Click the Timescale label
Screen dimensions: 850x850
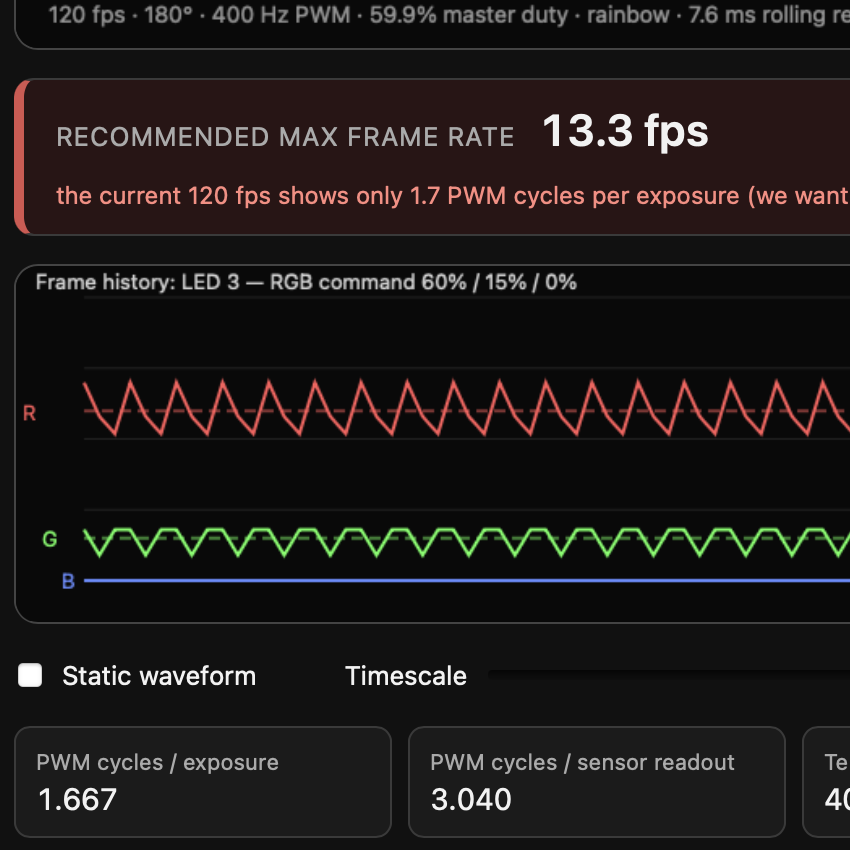pos(405,676)
